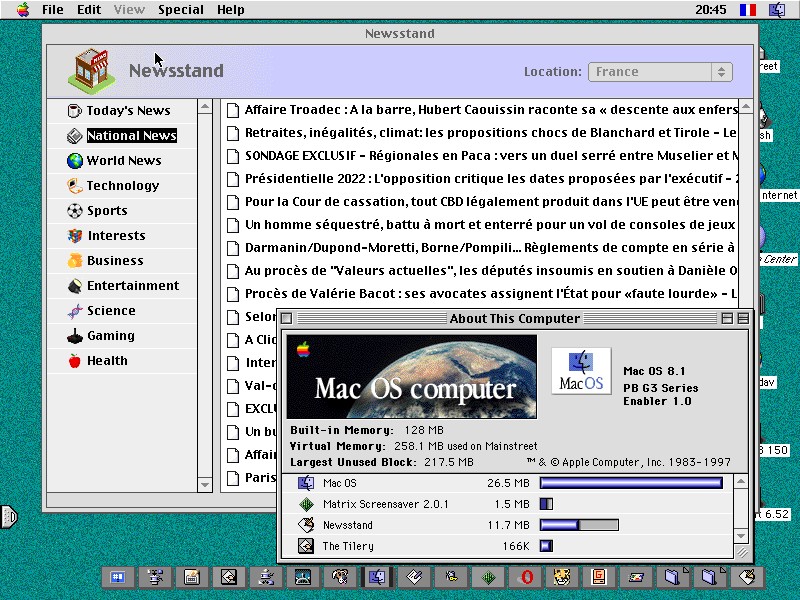Open the green Matrix Screensaver dock tile
The height and width of the screenshot is (600, 800).
[x=488, y=577]
